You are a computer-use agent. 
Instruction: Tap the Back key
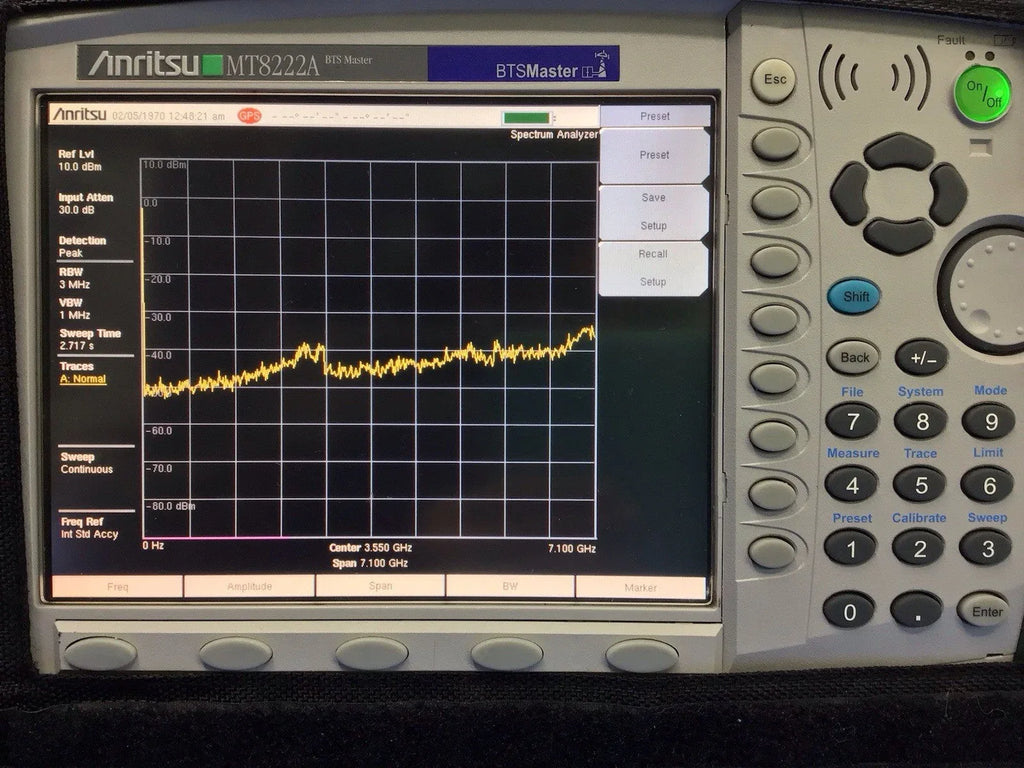pos(853,357)
